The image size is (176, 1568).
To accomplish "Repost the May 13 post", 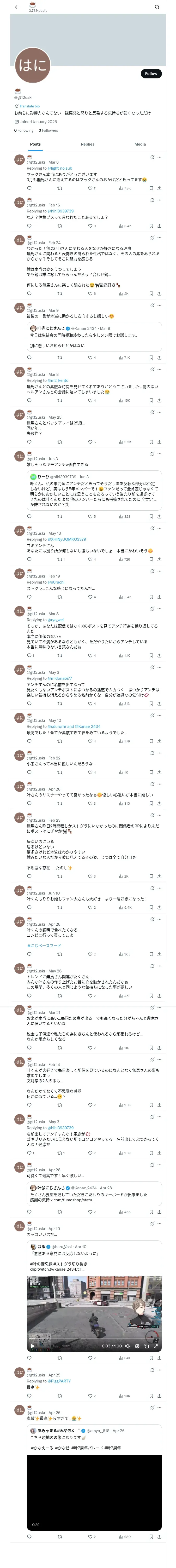I will tap(60, 560).
